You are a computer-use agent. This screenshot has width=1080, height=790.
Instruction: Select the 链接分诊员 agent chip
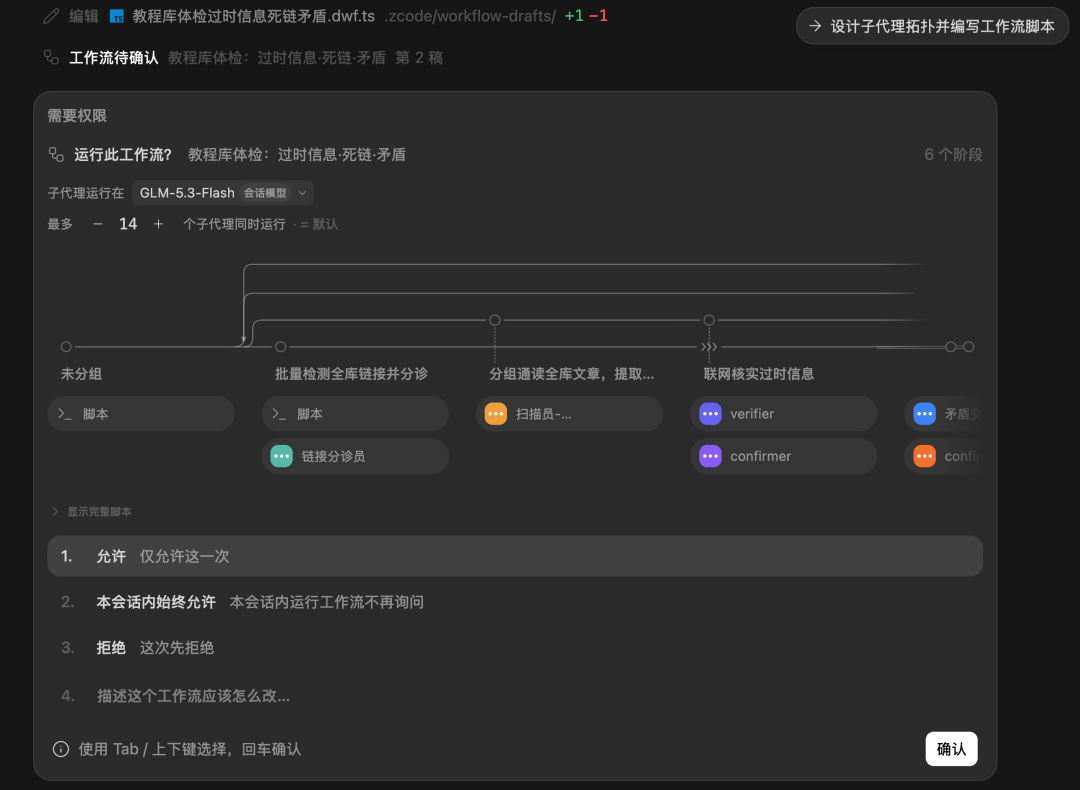(355, 456)
